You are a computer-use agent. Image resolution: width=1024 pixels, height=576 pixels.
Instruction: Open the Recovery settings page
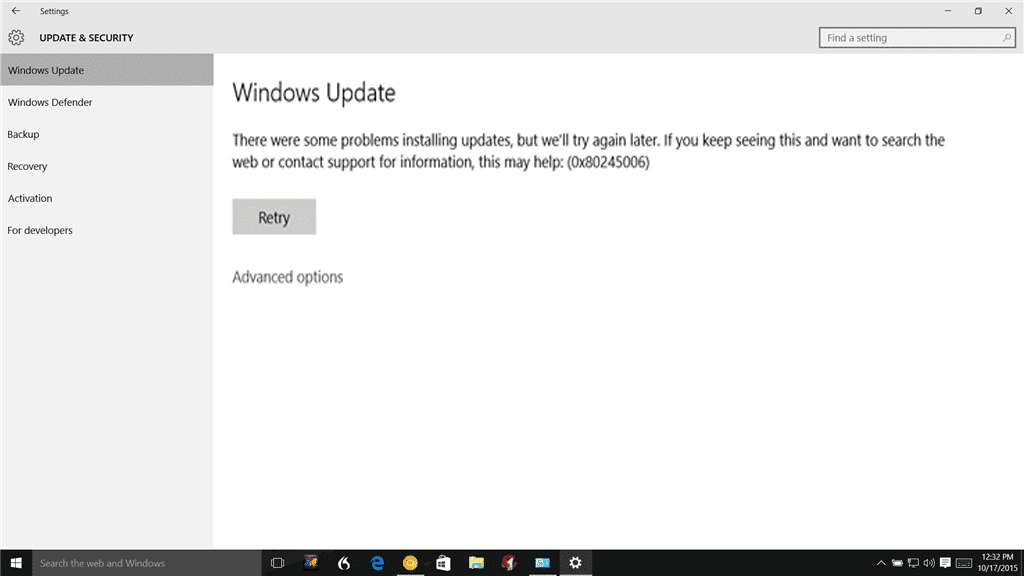(107, 166)
